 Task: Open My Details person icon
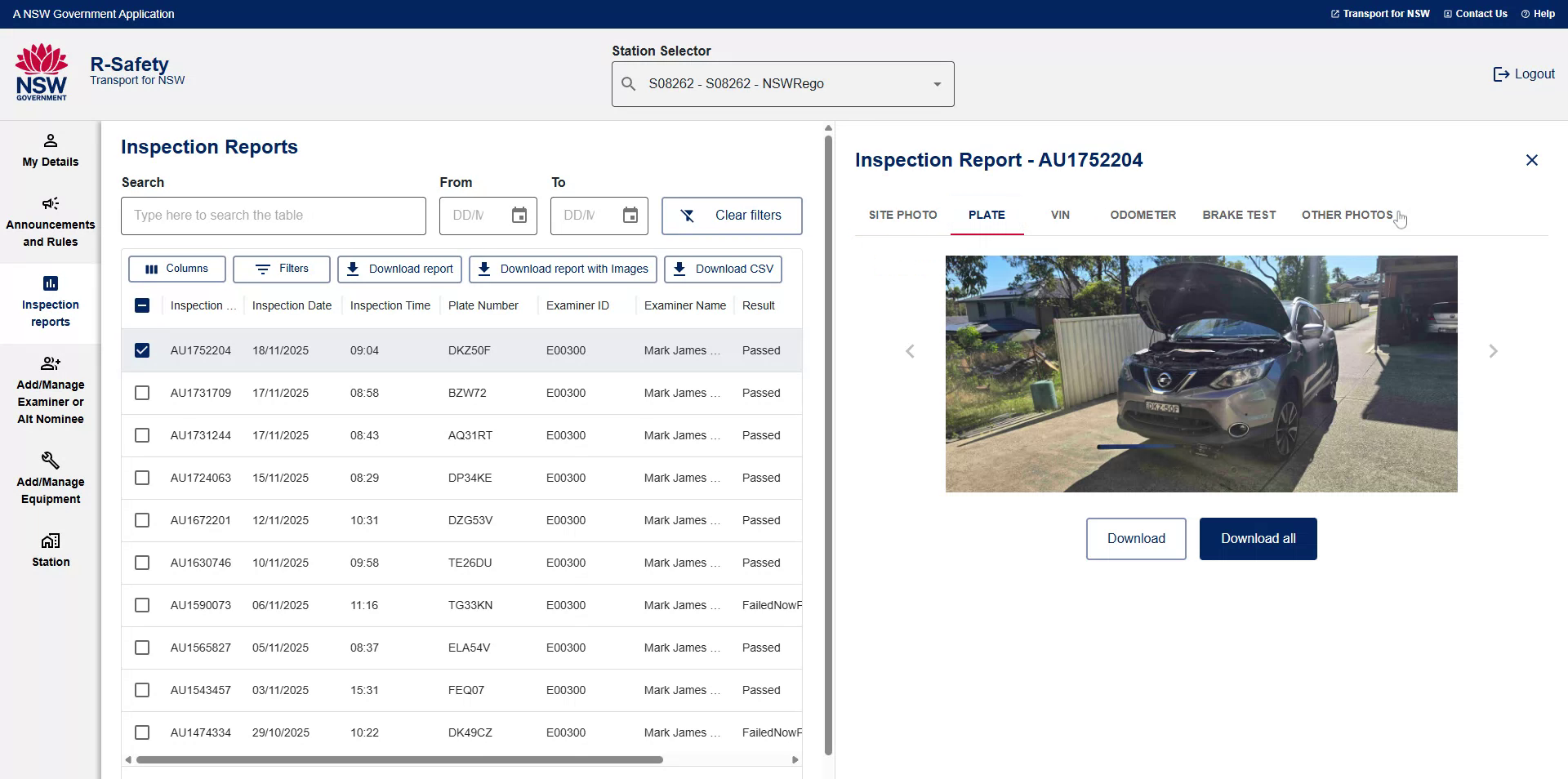coord(51,140)
